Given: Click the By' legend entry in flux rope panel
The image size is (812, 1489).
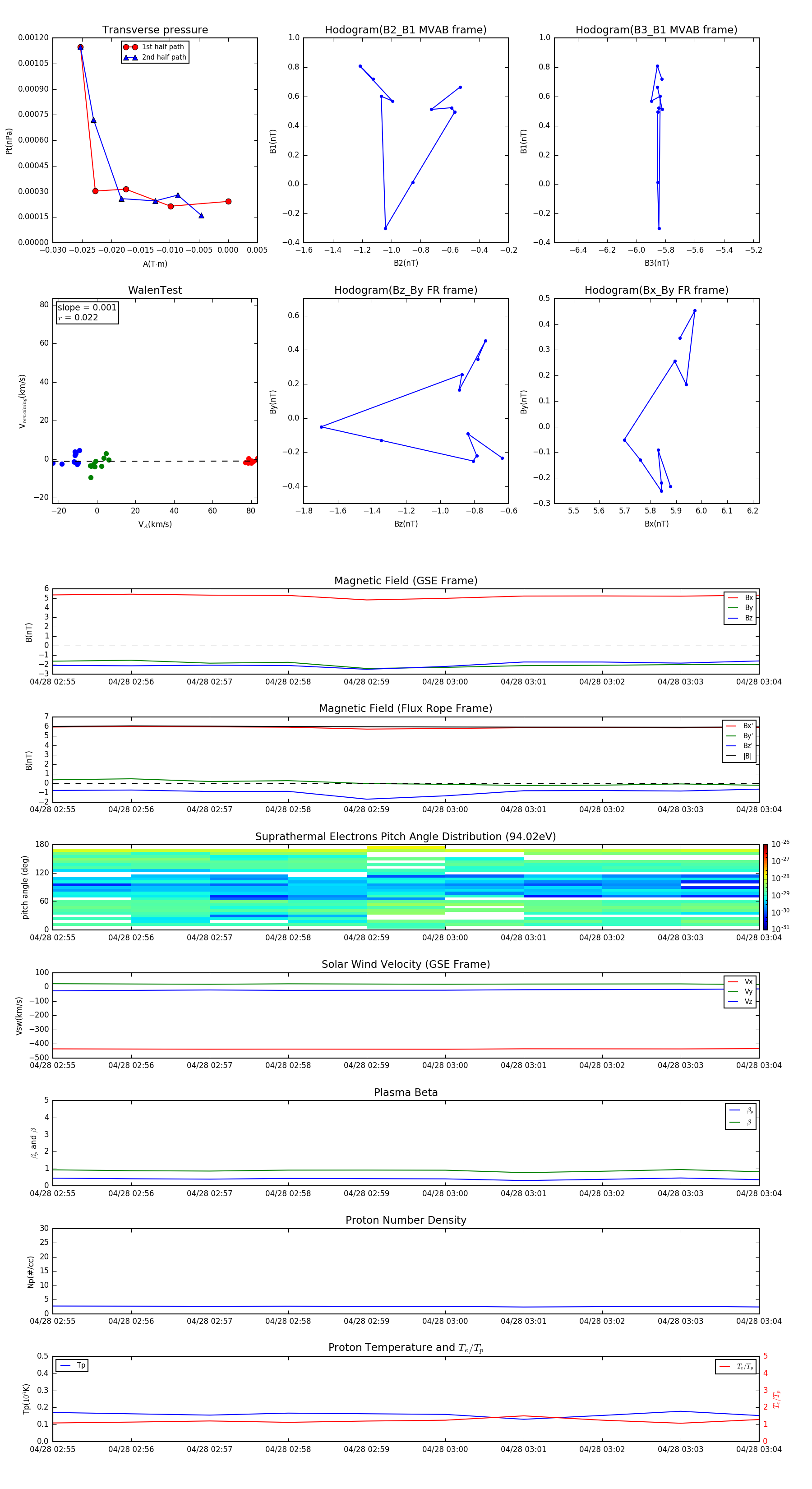Looking at the screenshot, I should [739, 736].
